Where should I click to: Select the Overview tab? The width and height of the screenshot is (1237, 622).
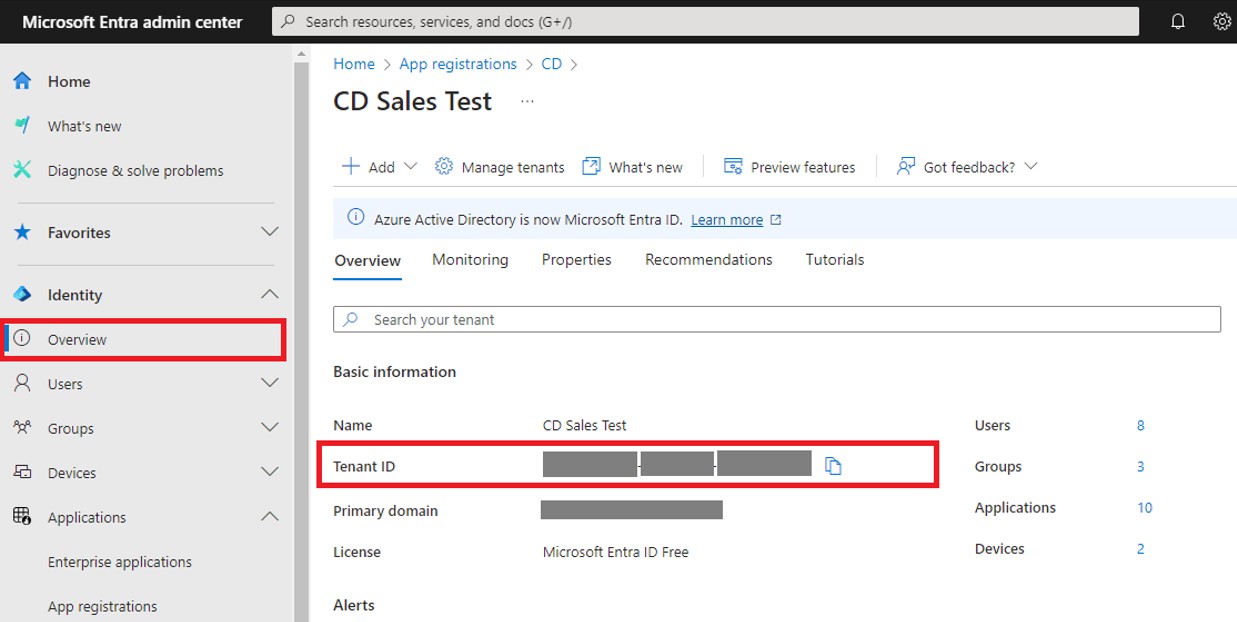(367, 260)
